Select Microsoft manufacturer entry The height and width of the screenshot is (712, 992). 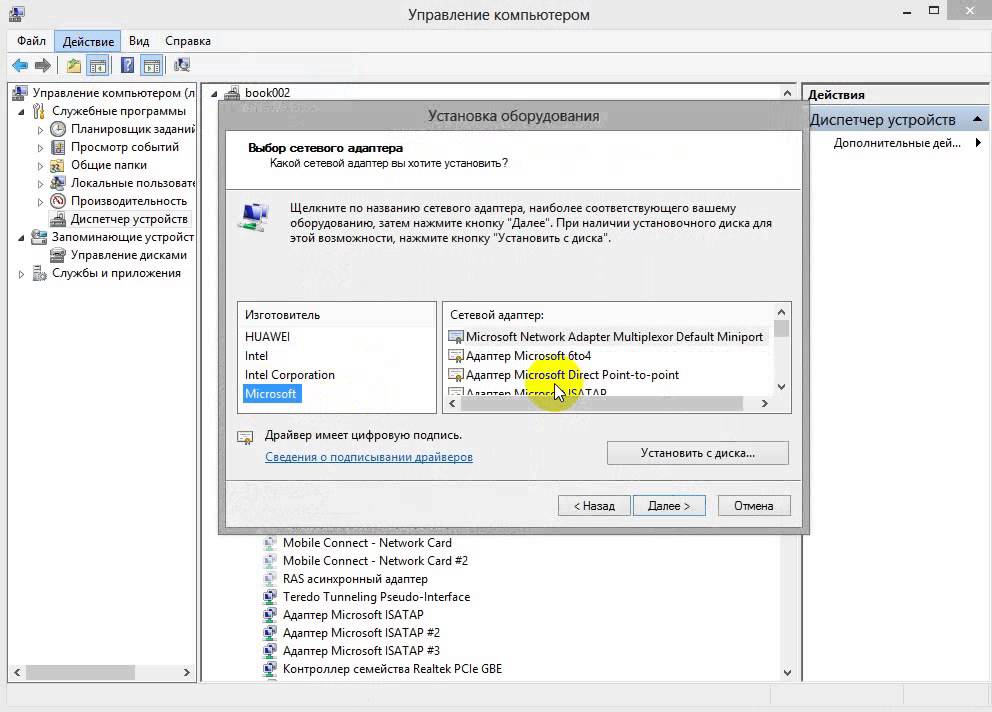[270, 394]
